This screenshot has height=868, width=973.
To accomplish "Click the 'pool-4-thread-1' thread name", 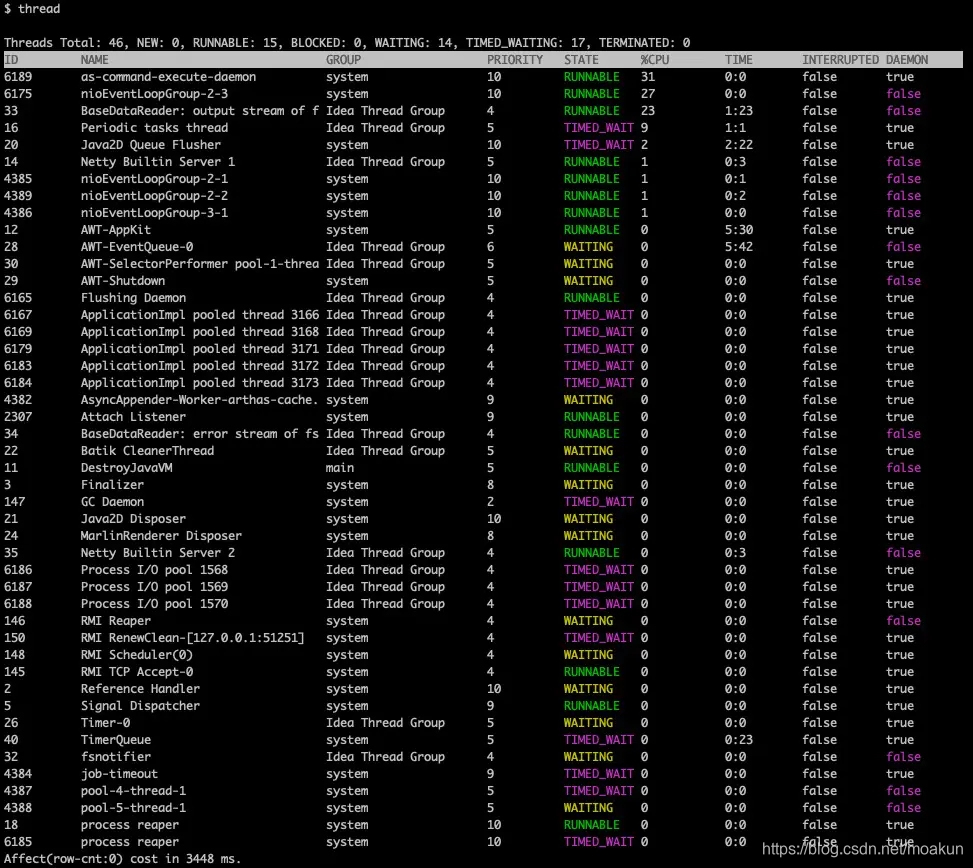I will [x=133, y=791].
